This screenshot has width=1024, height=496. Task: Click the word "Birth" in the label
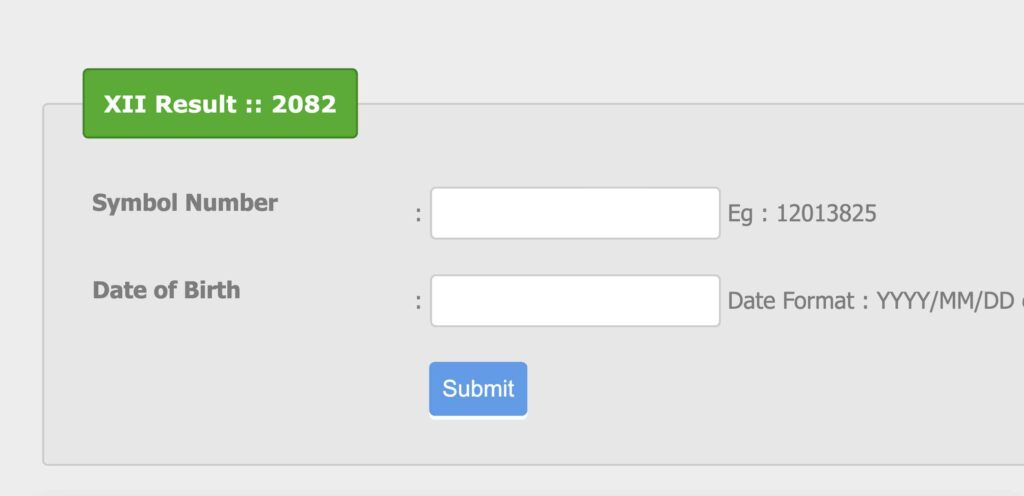[211, 290]
